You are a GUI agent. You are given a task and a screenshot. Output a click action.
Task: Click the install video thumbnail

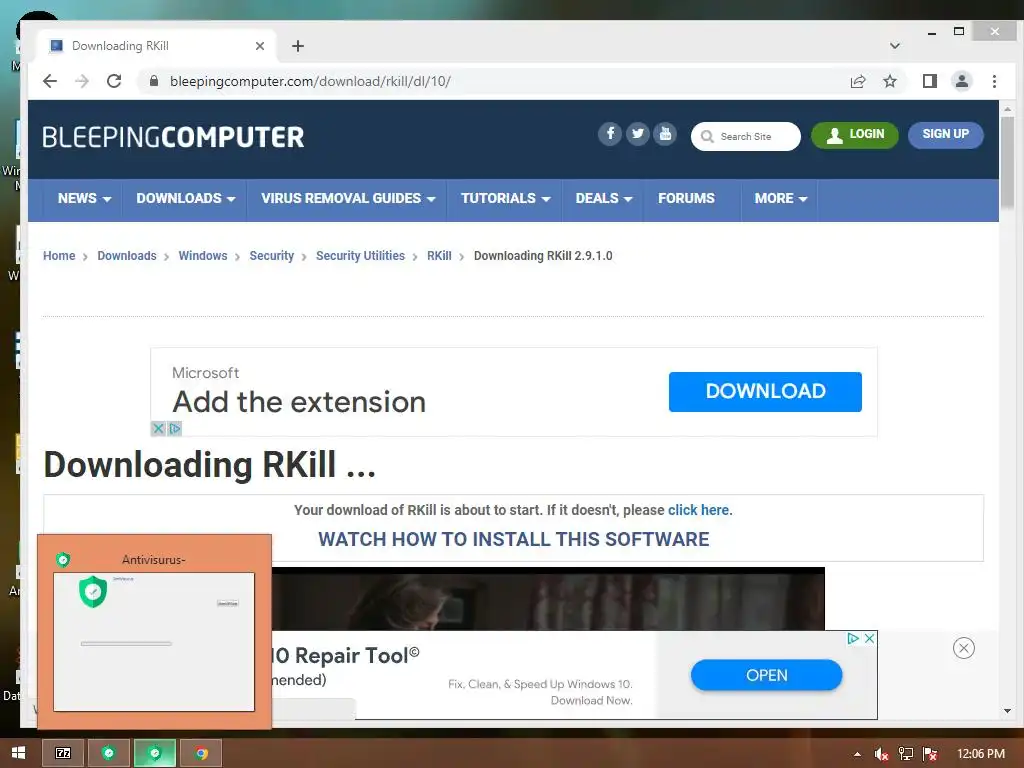point(547,599)
